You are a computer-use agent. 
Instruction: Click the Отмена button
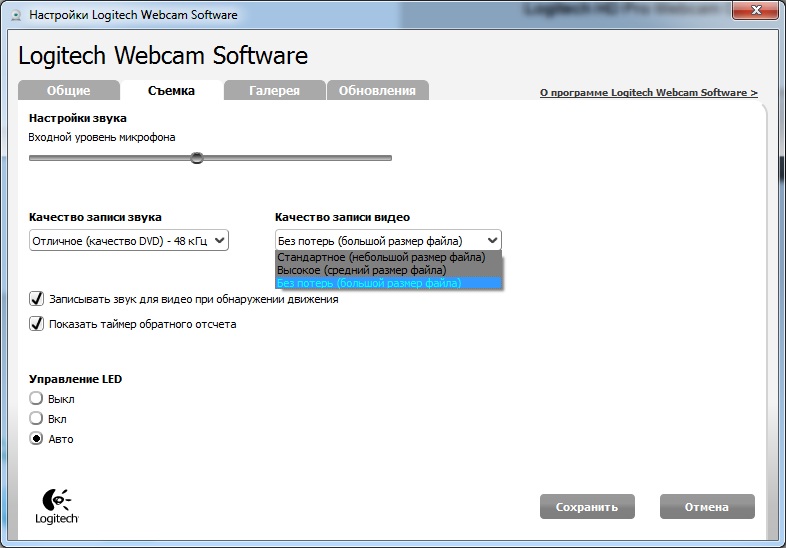click(706, 507)
